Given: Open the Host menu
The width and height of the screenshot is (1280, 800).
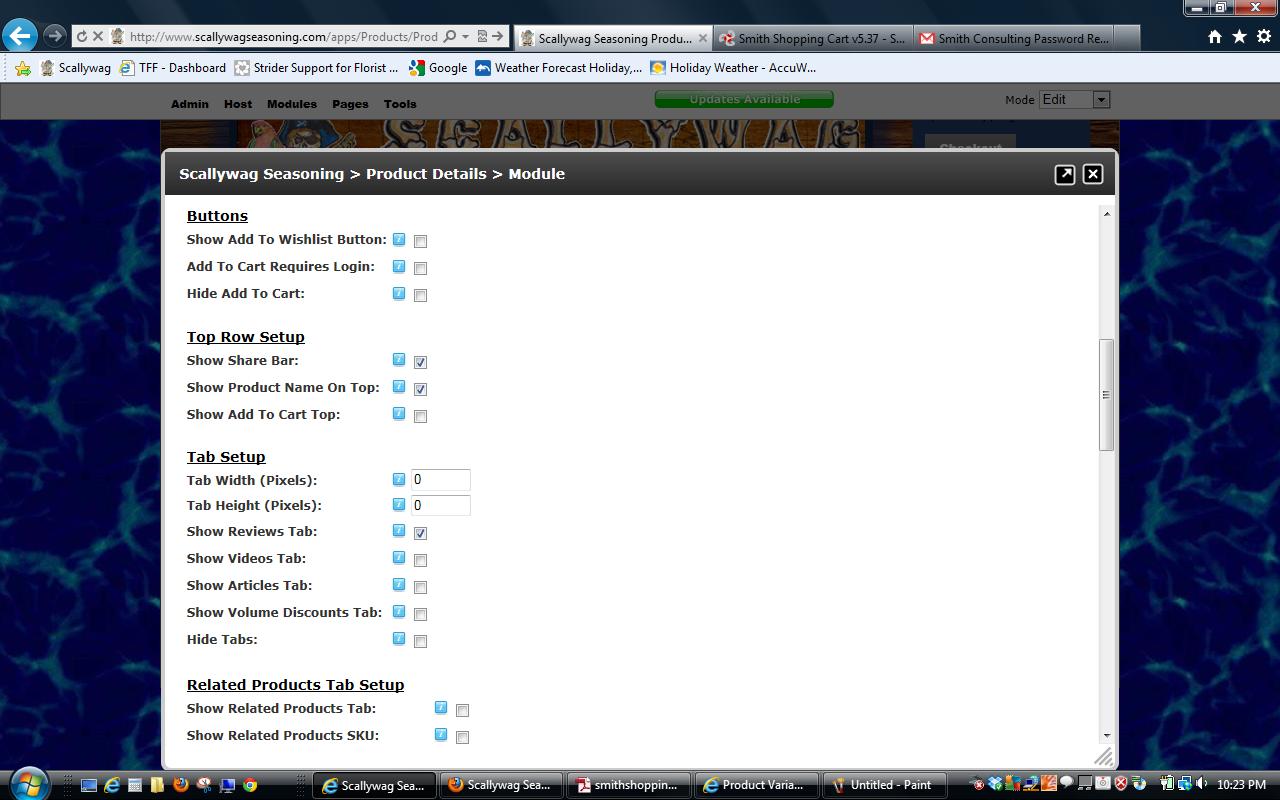Looking at the screenshot, I should point(238,104).
